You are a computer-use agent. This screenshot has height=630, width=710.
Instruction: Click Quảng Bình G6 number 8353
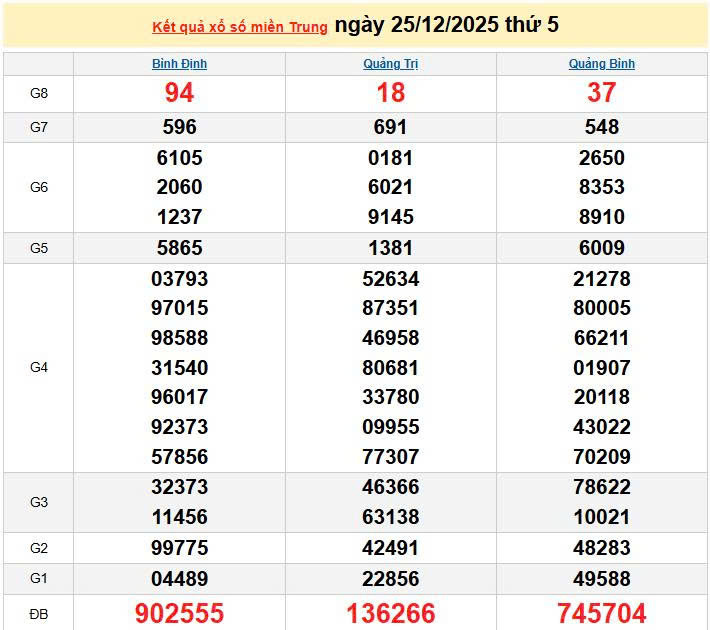[x=602, y=187]
